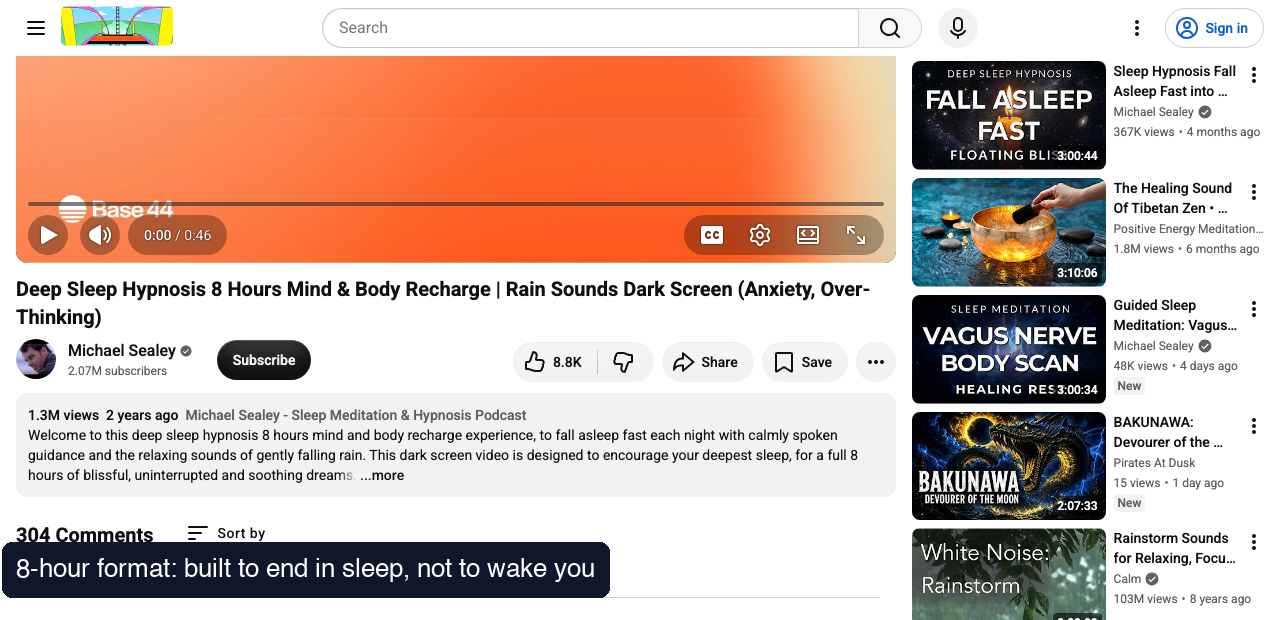Image resolution: width=1280 pixels, height=620 pixels.
Task: Open the Sort by comments dropdown
Action: 227,533
